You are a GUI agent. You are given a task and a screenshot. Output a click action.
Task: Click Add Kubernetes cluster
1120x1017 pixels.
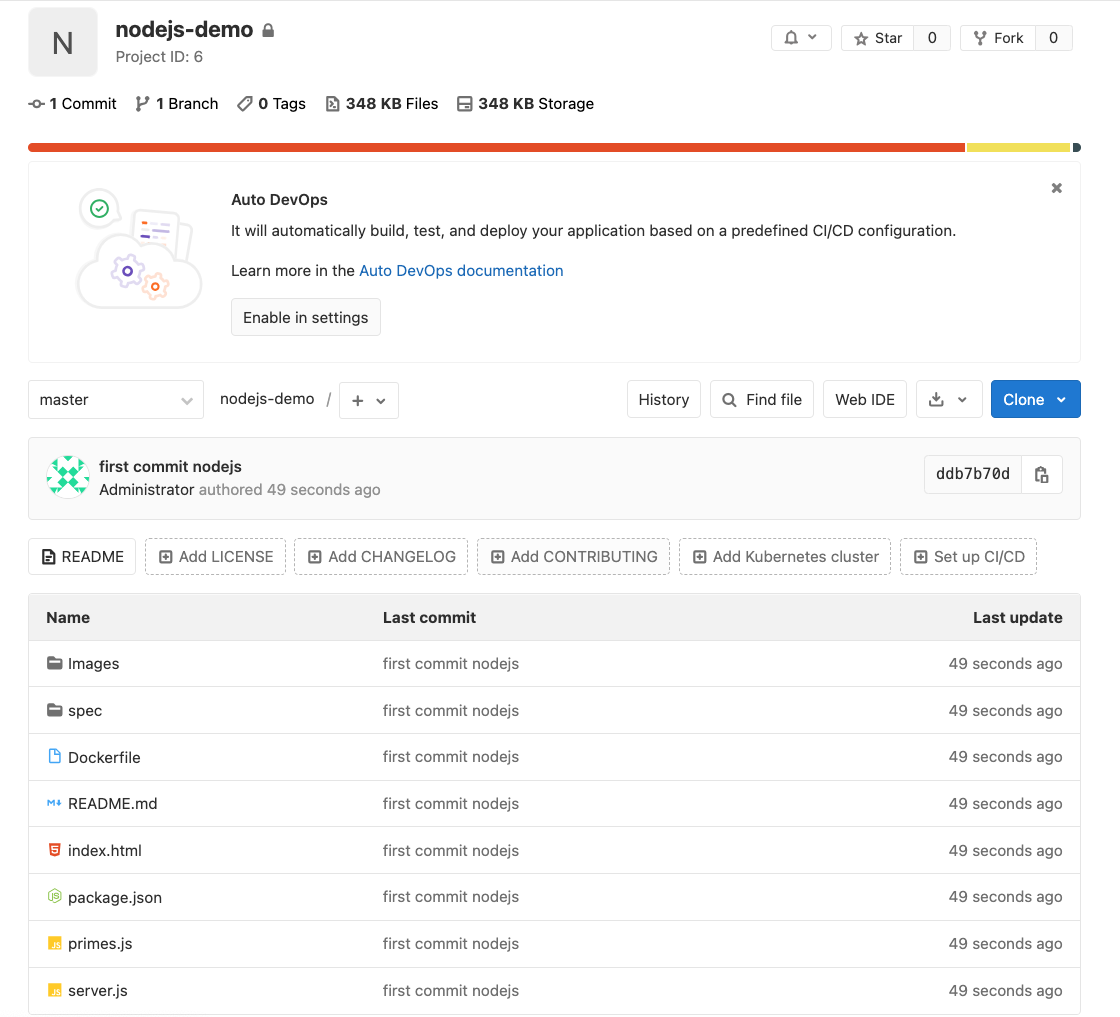click(x=785, y=556)
